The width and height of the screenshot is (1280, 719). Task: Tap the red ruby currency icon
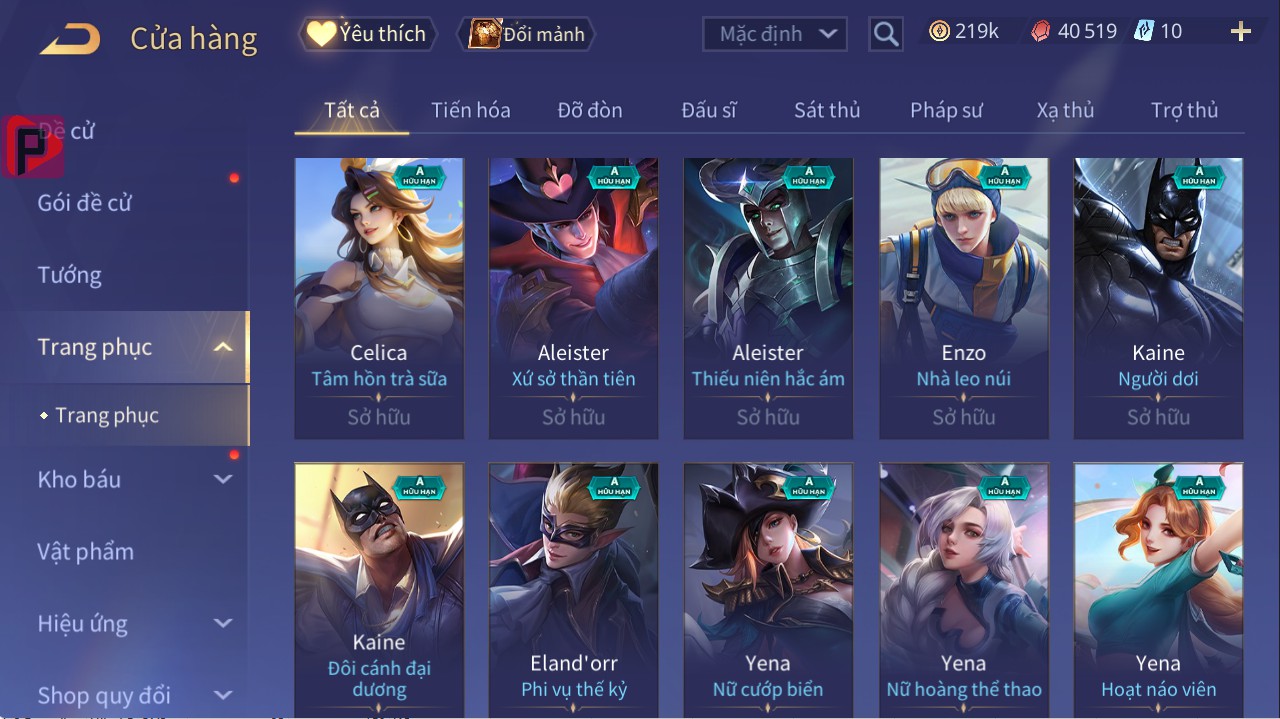[1041, 31]
